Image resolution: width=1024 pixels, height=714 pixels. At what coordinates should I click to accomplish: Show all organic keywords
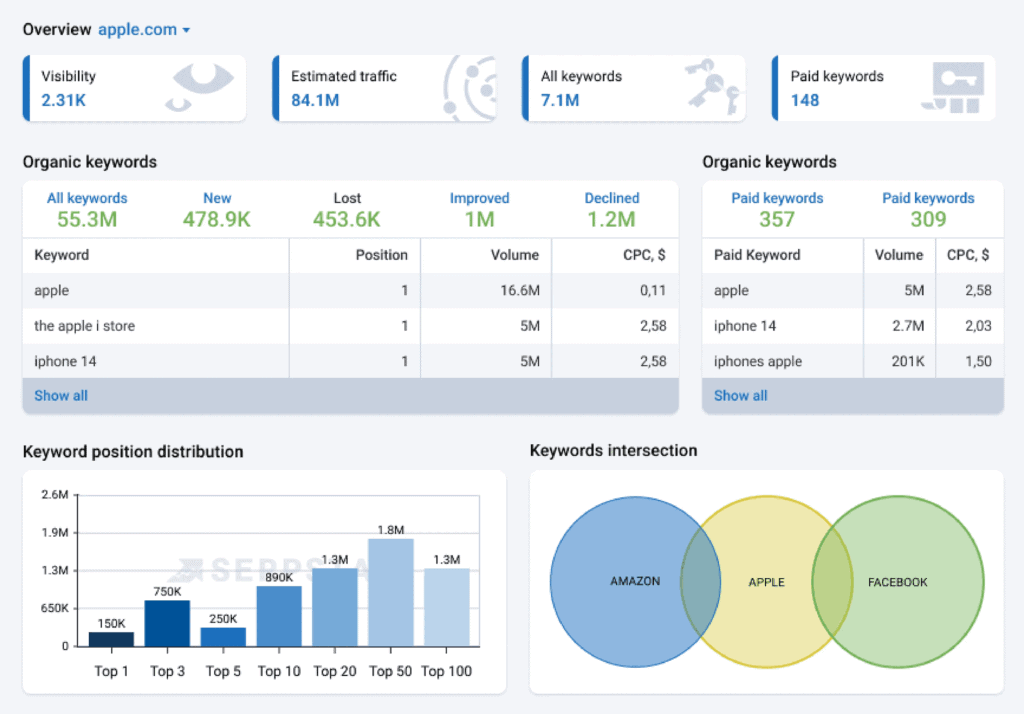click(60, 395)
